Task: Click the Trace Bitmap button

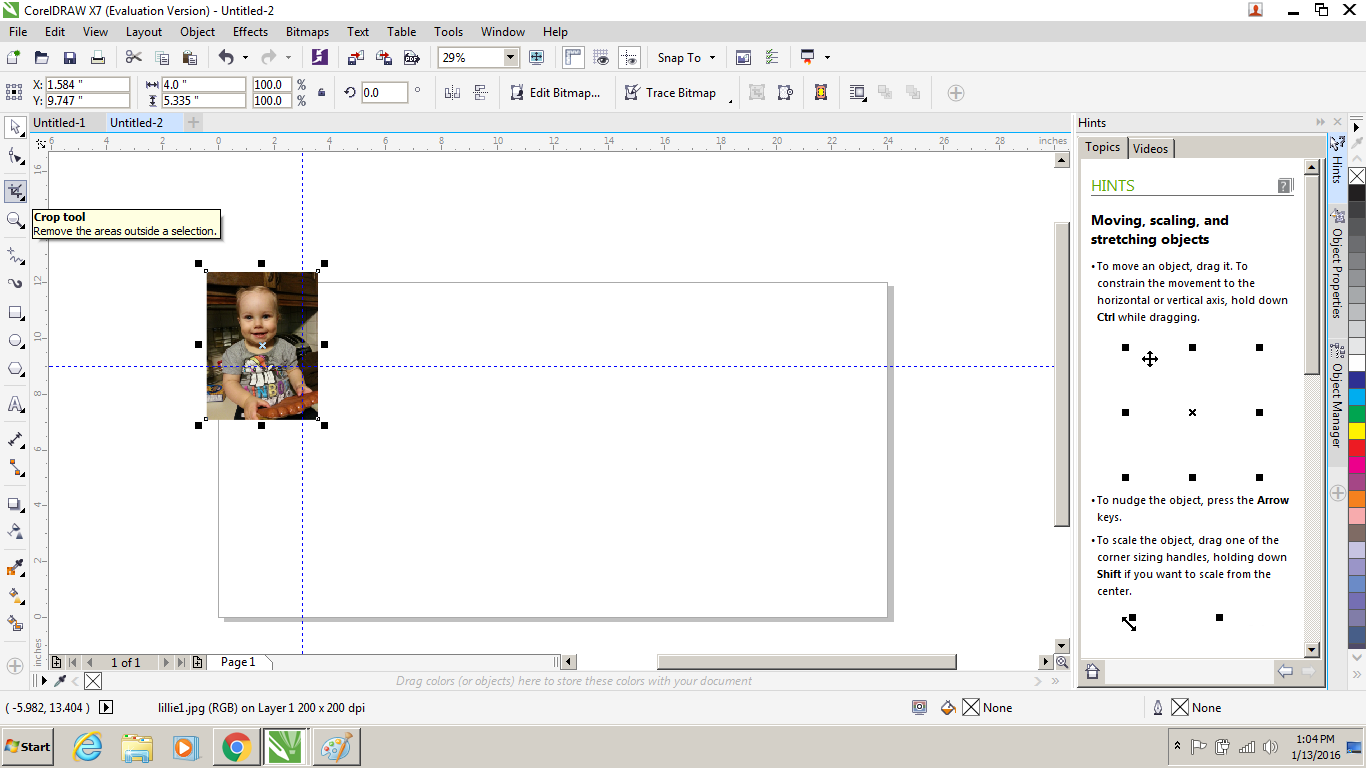Action: click(x=670, y=93)
